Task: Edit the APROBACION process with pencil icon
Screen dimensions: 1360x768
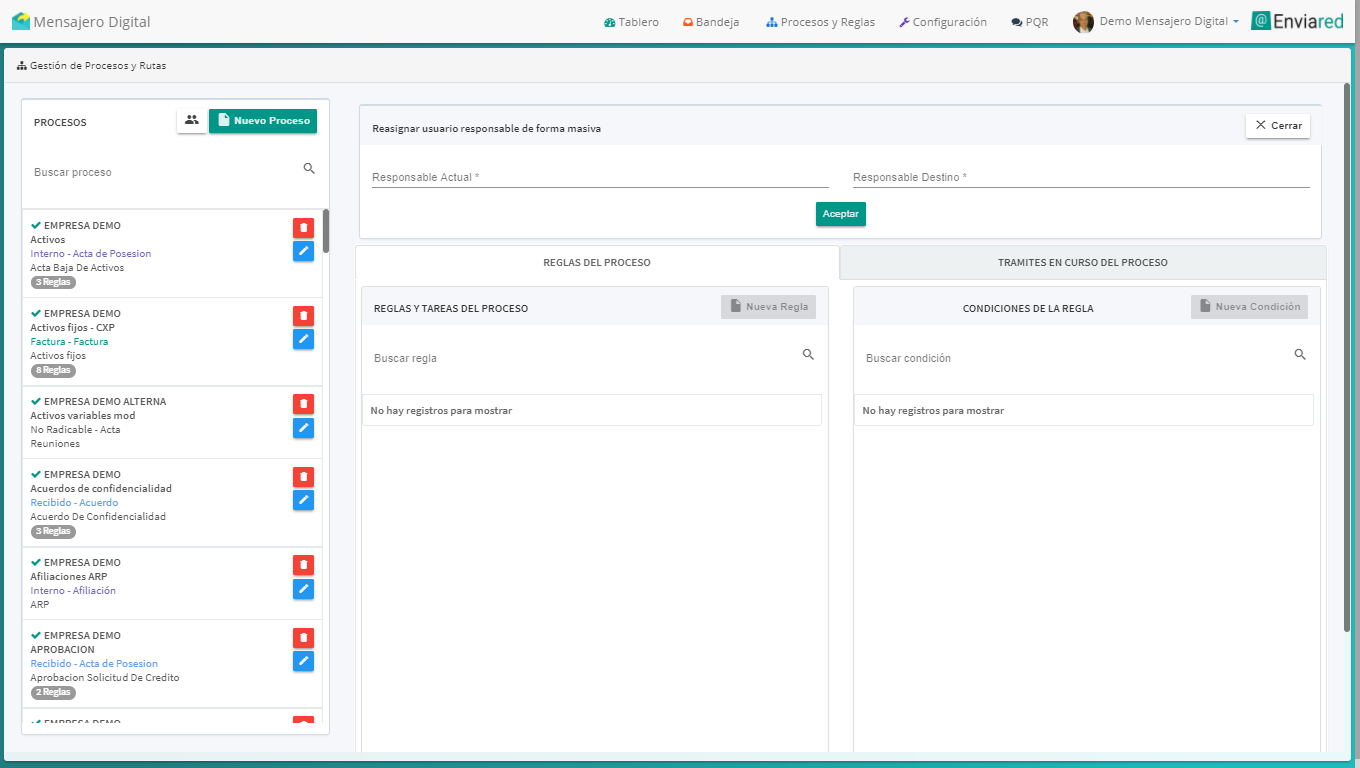Action: (x=303, y=661)
